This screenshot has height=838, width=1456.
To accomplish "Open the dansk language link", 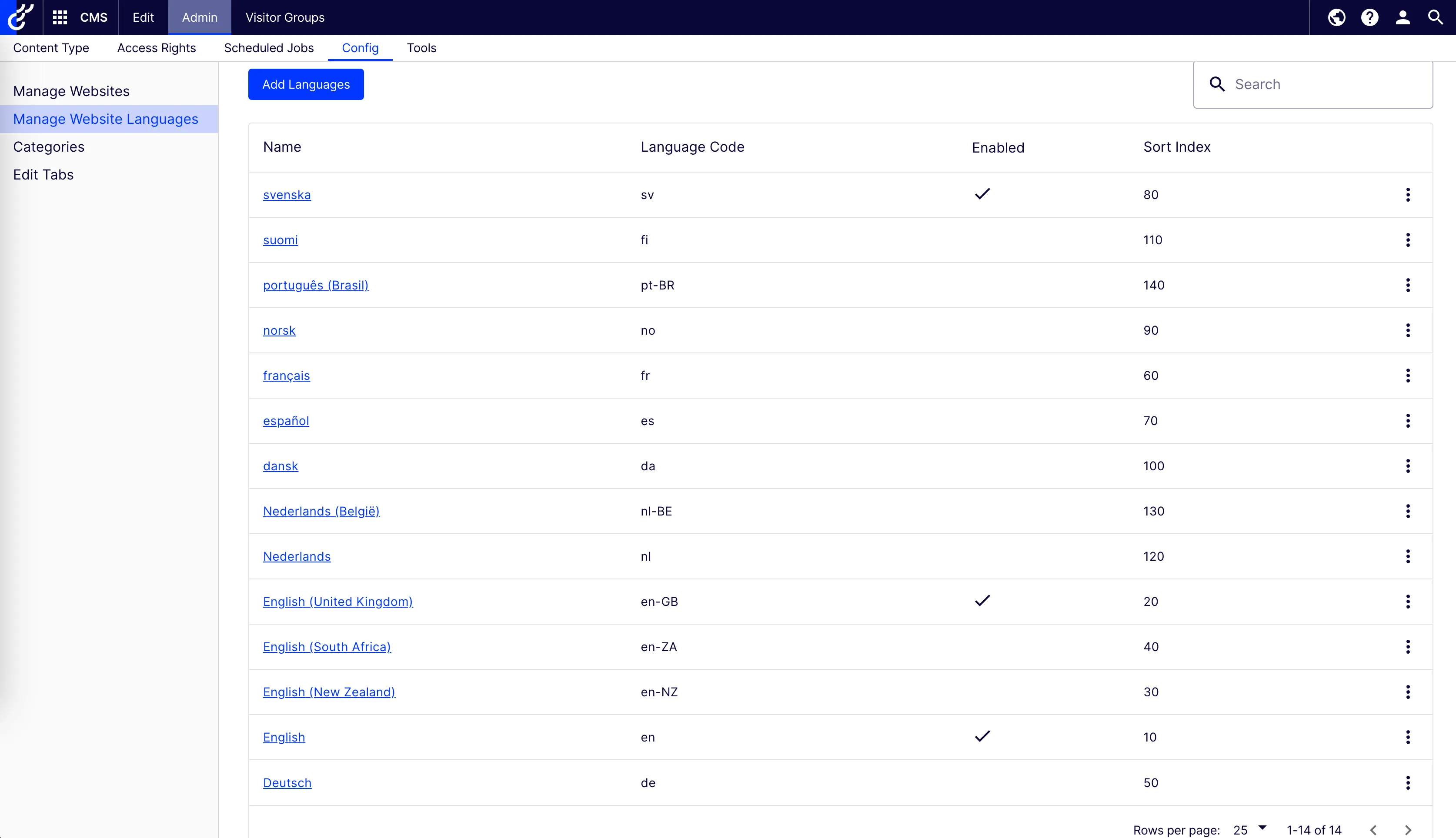I will click(x=281, y=466).
